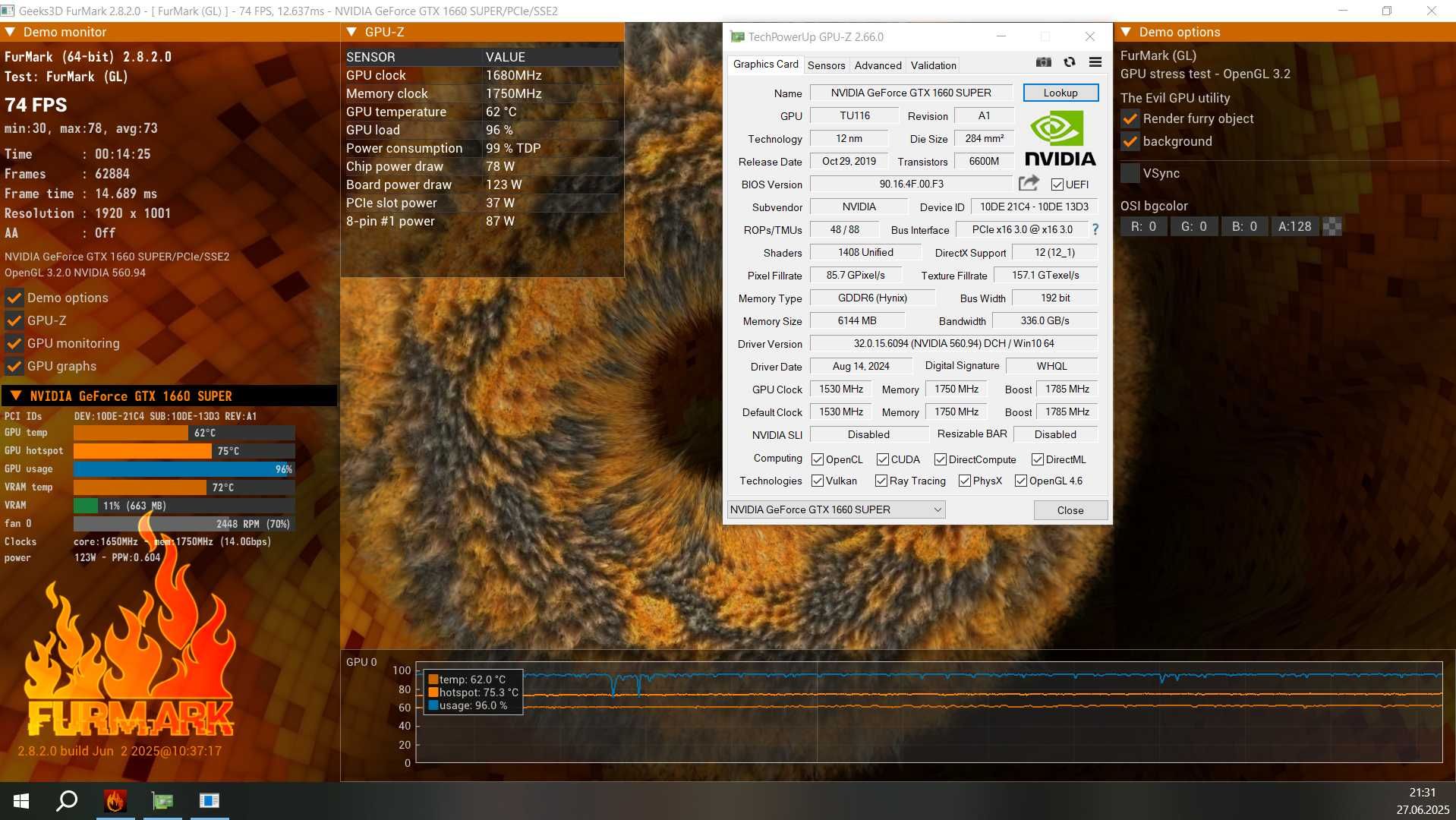Image resolution: width=1456 pixels, height=820 pixels.
Task: Click the fan 0 RPM bar
Action: tap(184, 524)
